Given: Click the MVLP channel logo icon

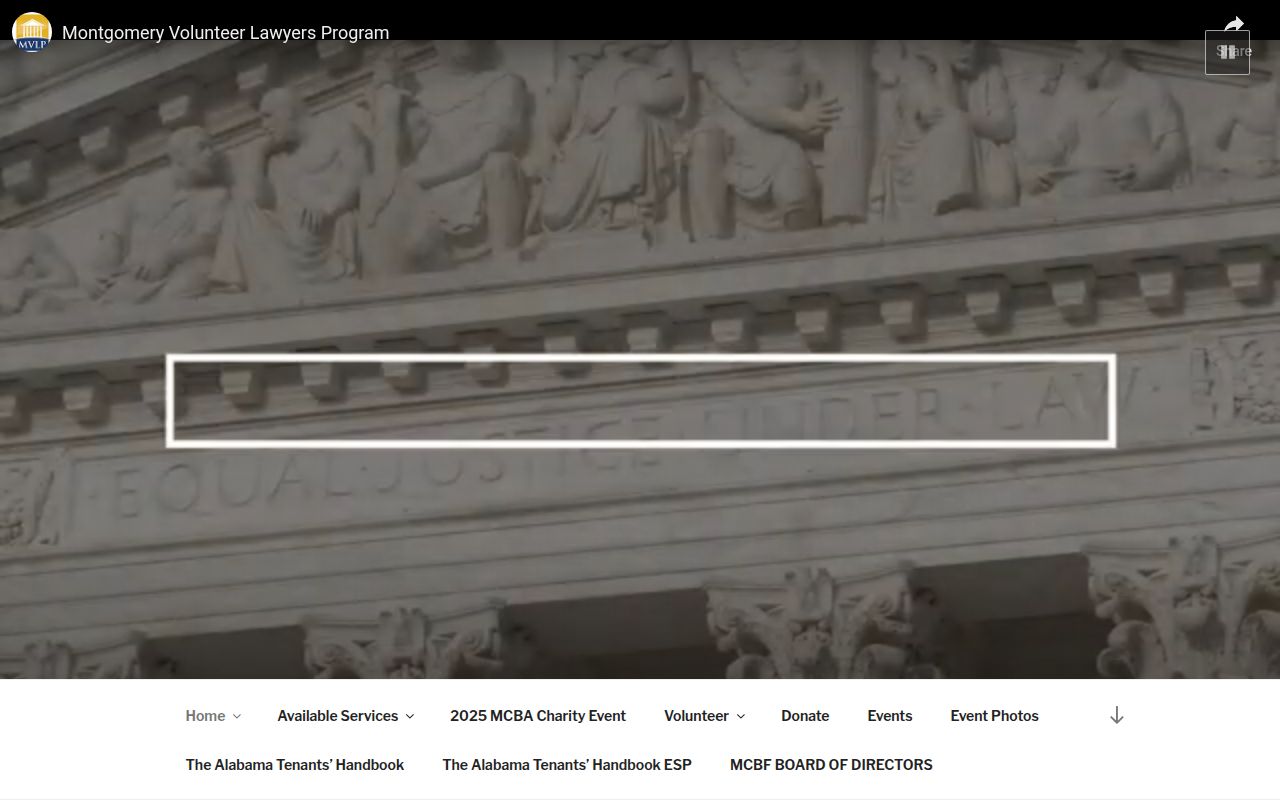Looking at the screenshot, I should pos(32,32).
